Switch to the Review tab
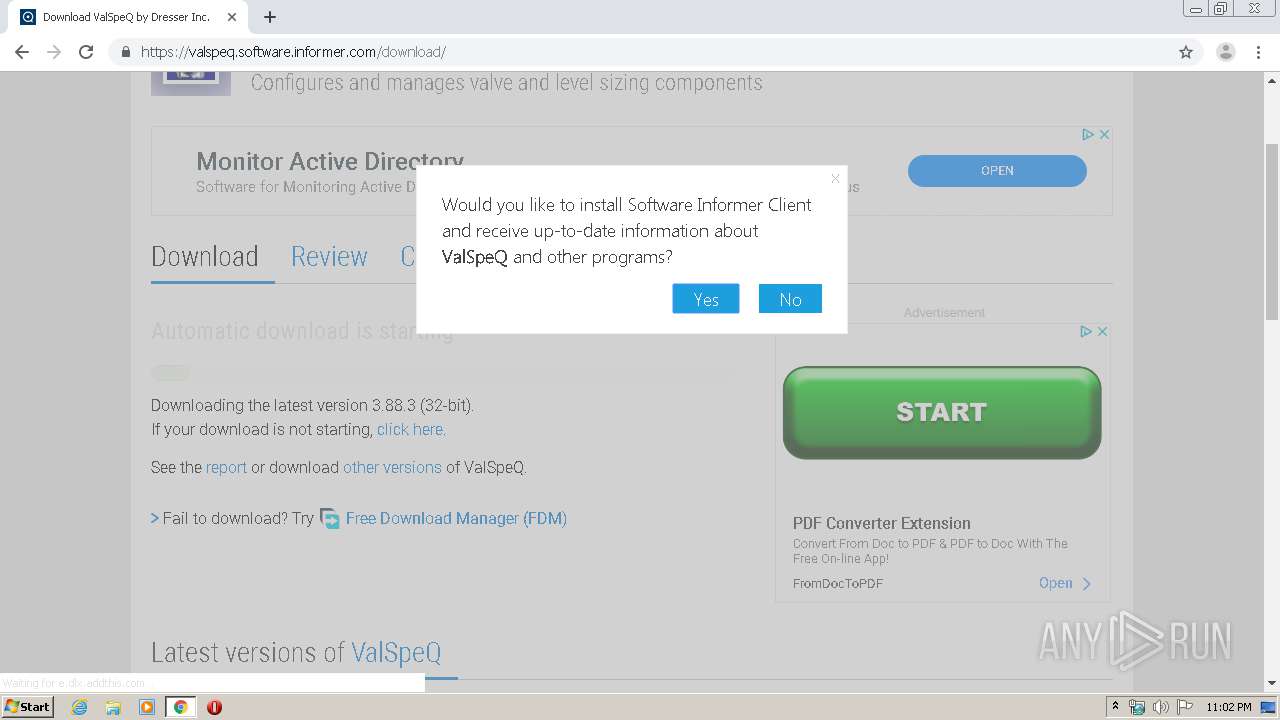Screen dimensions: 1280x720 (x=329, y=257)
